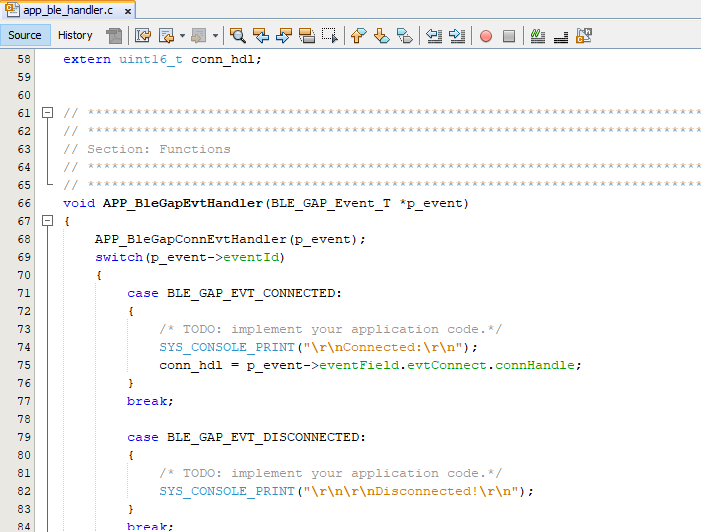Click Find Previous Occurrence icon
Viewport: 701px width, 532px height.
(x=261, y=36)
